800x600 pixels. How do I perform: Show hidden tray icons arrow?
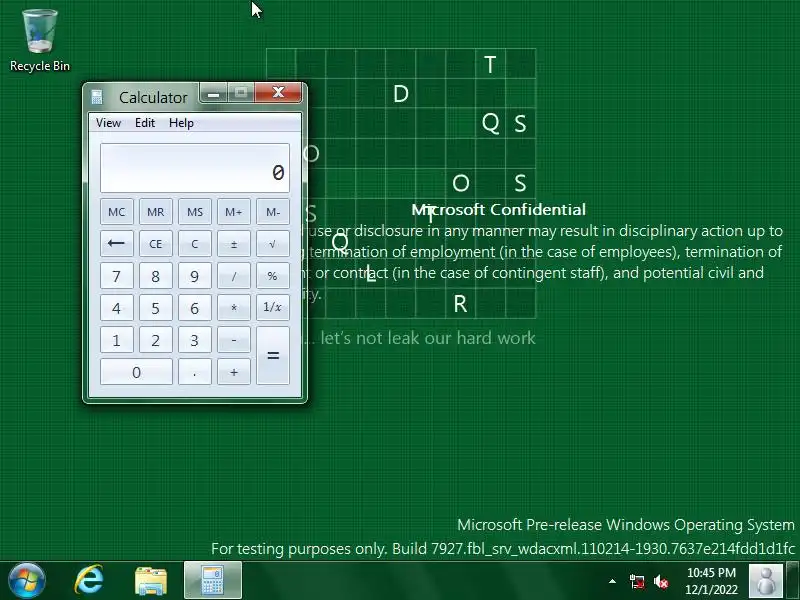(x=612, y=581)
